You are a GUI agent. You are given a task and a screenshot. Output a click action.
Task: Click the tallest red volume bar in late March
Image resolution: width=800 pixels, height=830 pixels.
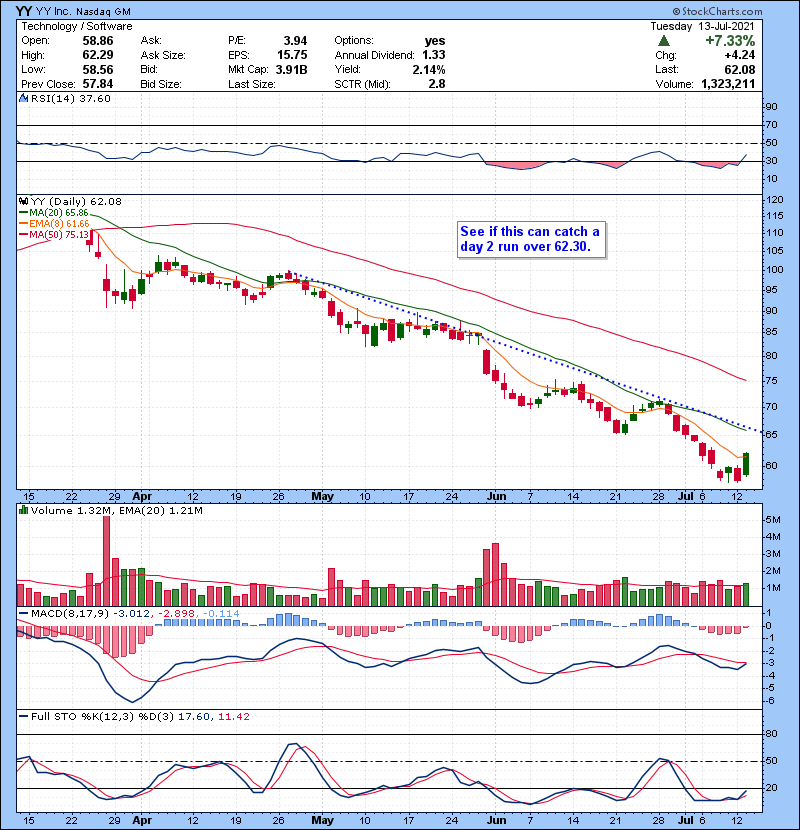tap(107, 561)
